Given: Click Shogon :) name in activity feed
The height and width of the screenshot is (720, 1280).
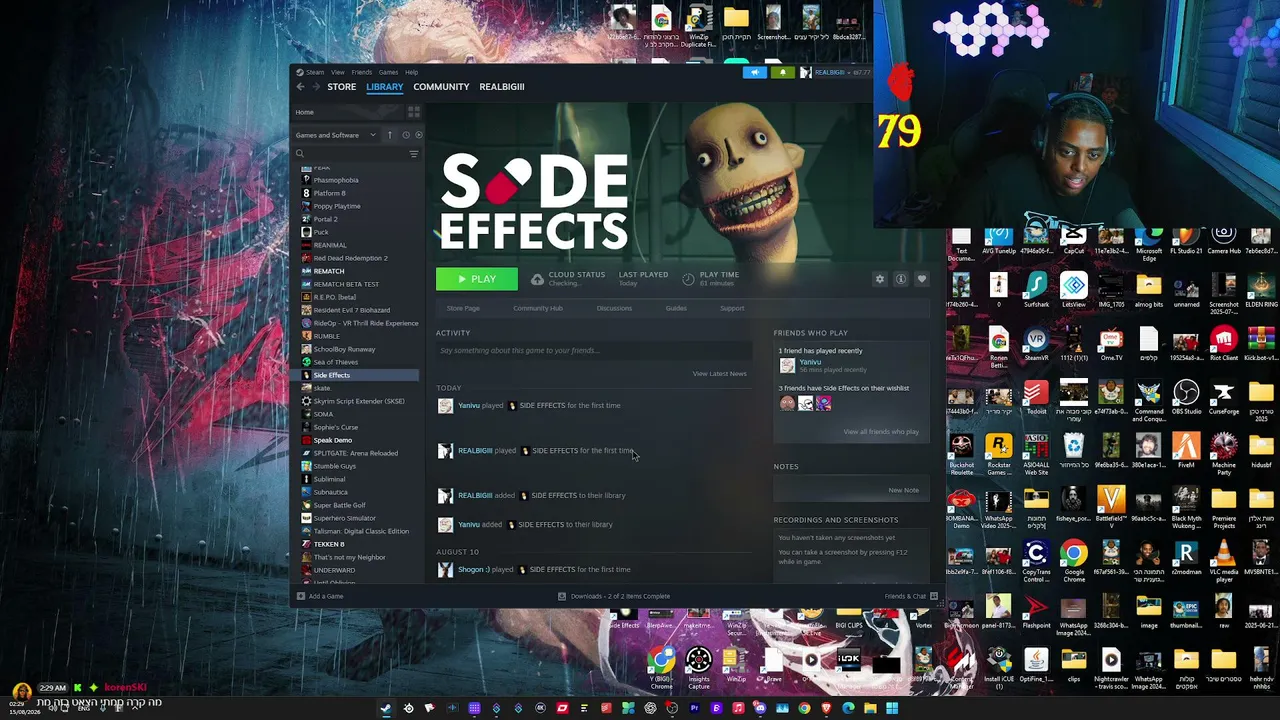Looking at the screenshot, I should tap(473, 569).
